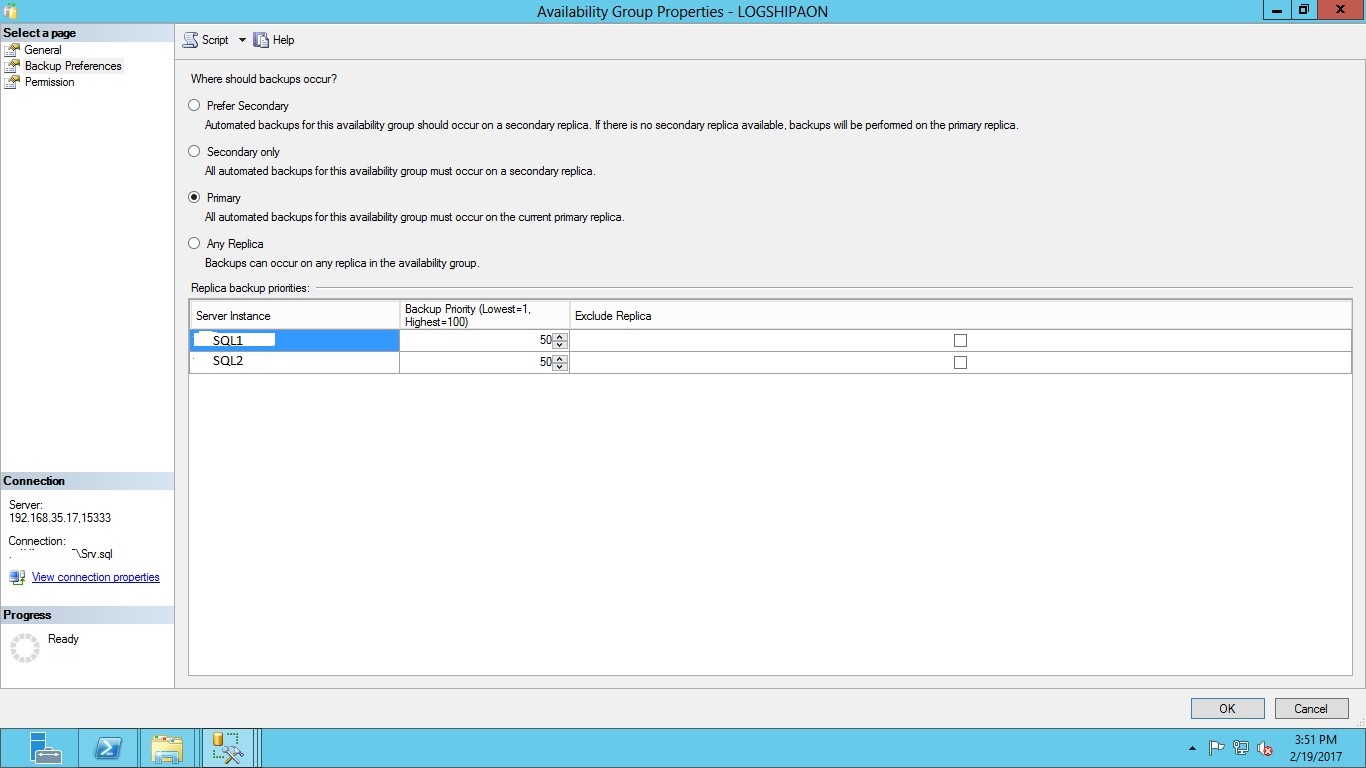Switch to SQL Server Management Studio taskbar icon
This screenshot has width=1366, height=768.
tap(227, 748)
